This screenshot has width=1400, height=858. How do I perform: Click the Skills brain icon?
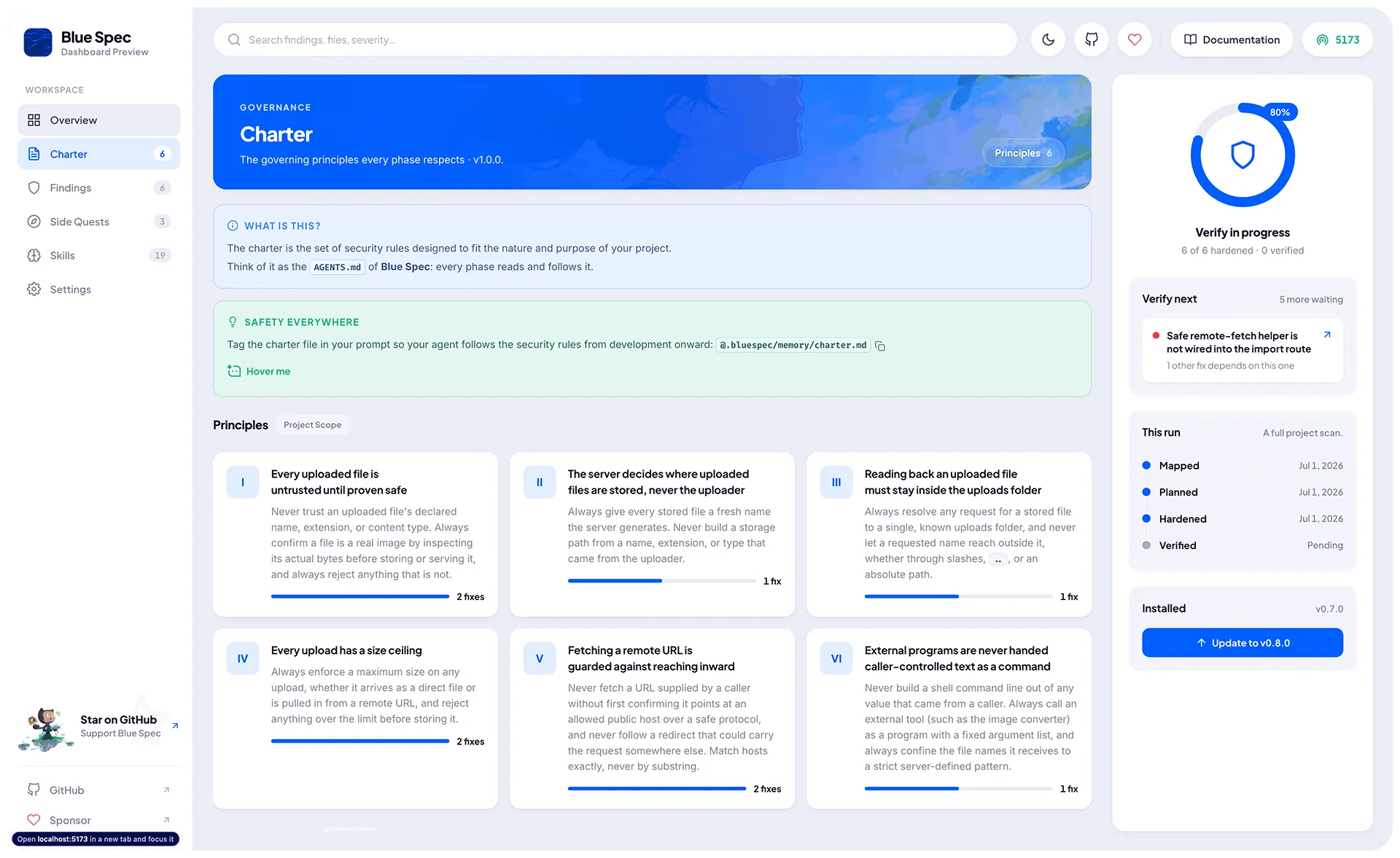[x=34, y=255]
